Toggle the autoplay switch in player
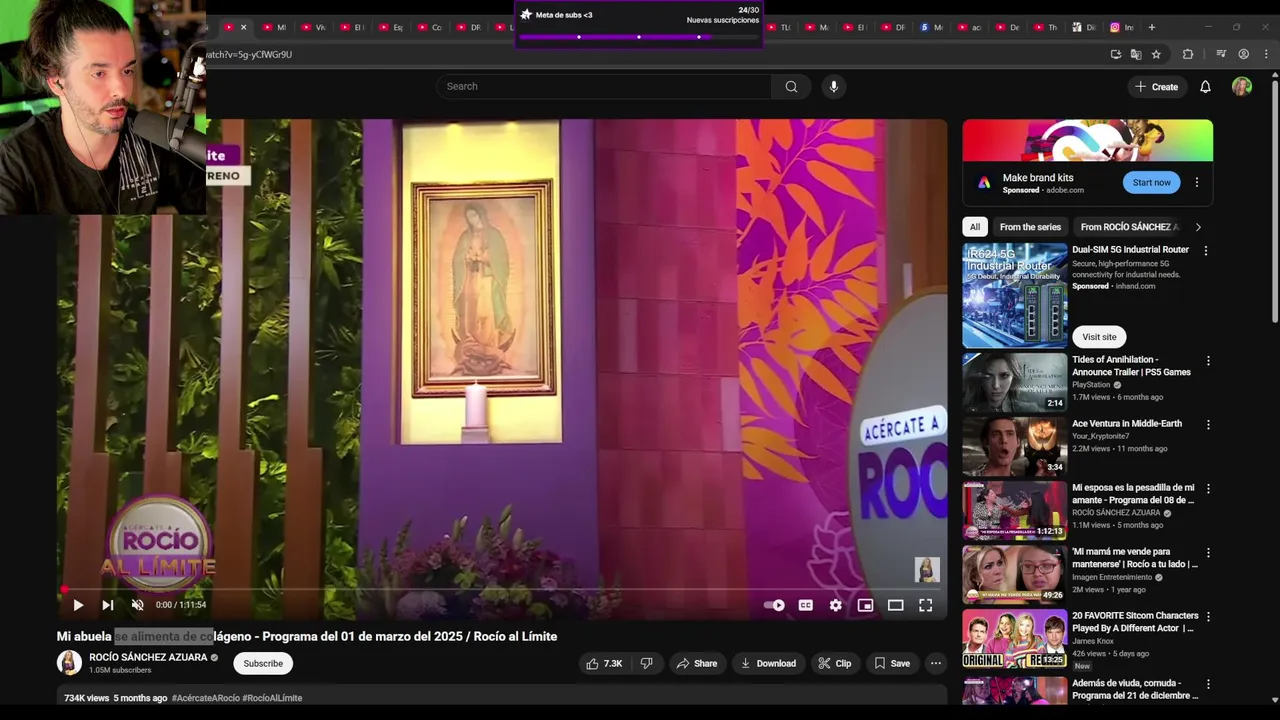The width and height of the screenshot is (1280, 720). (x=774, y=605)
